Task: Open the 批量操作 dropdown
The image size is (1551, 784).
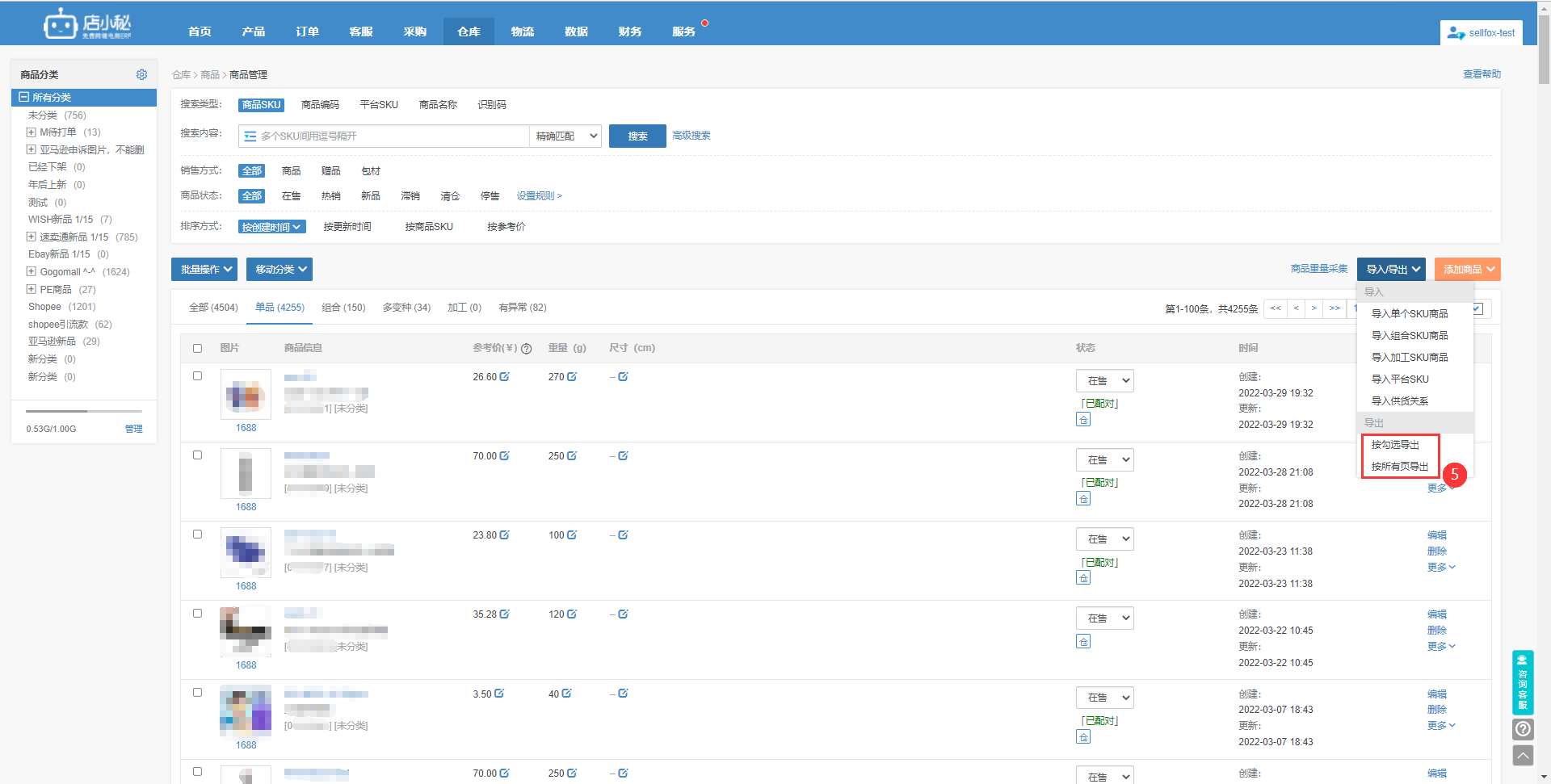Action: point(204,270)
